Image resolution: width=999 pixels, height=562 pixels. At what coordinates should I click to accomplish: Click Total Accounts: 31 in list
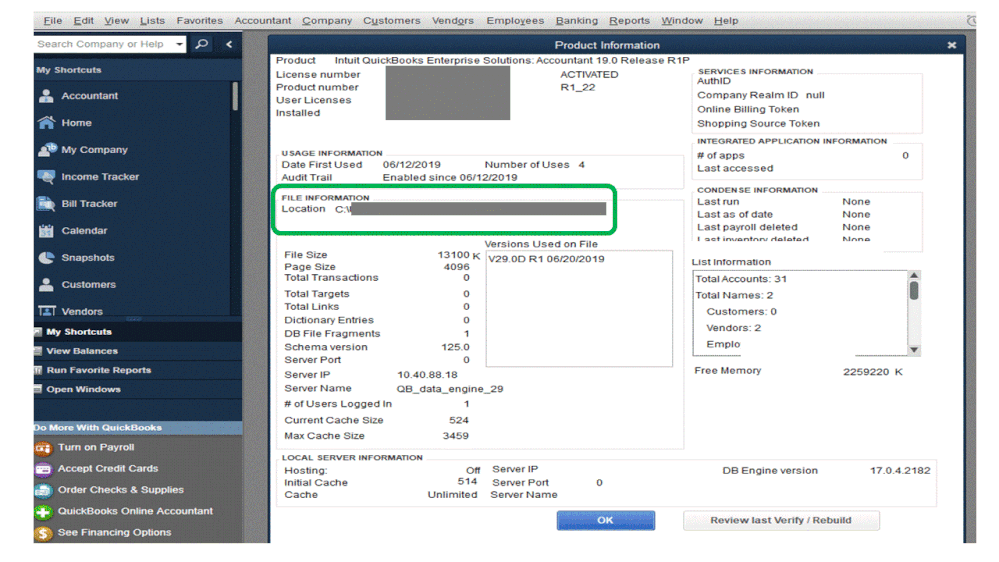pyautogui.click(x=741, y=278)
